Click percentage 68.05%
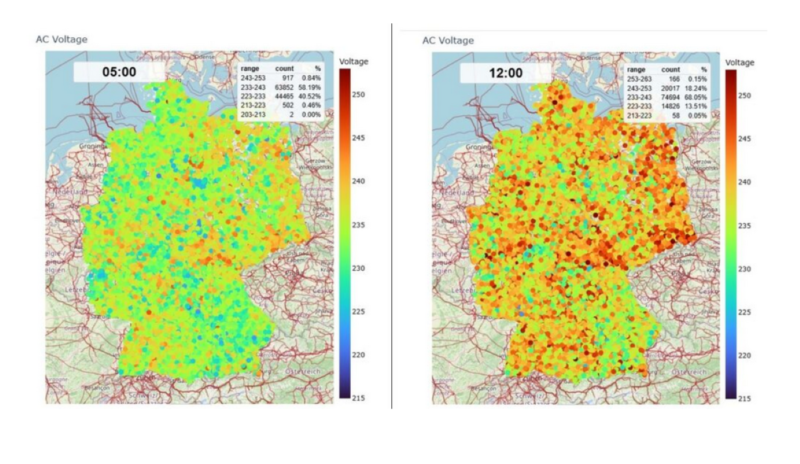This screenshot has width=800, height=464. point(696,97)
